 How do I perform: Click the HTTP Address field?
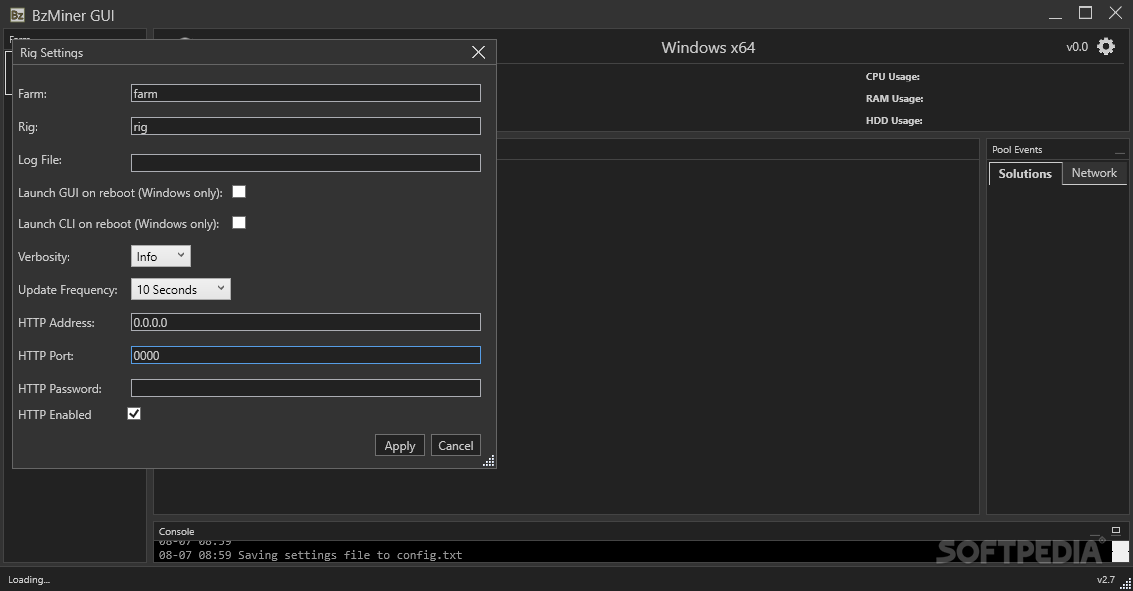pos(306,322)
